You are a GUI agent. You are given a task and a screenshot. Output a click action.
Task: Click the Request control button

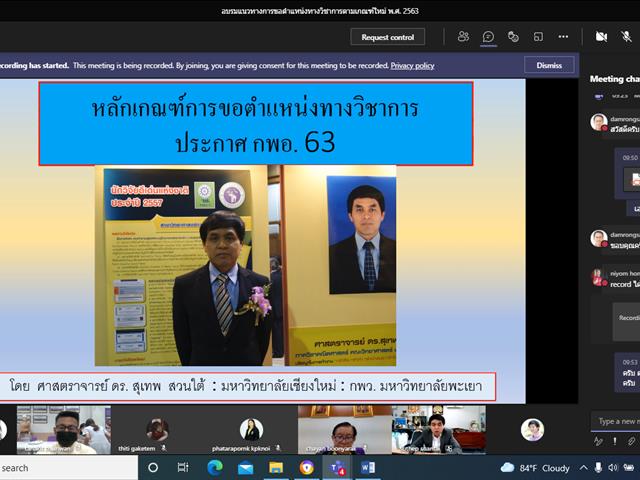pyautogui.click(x=387, y=37)
